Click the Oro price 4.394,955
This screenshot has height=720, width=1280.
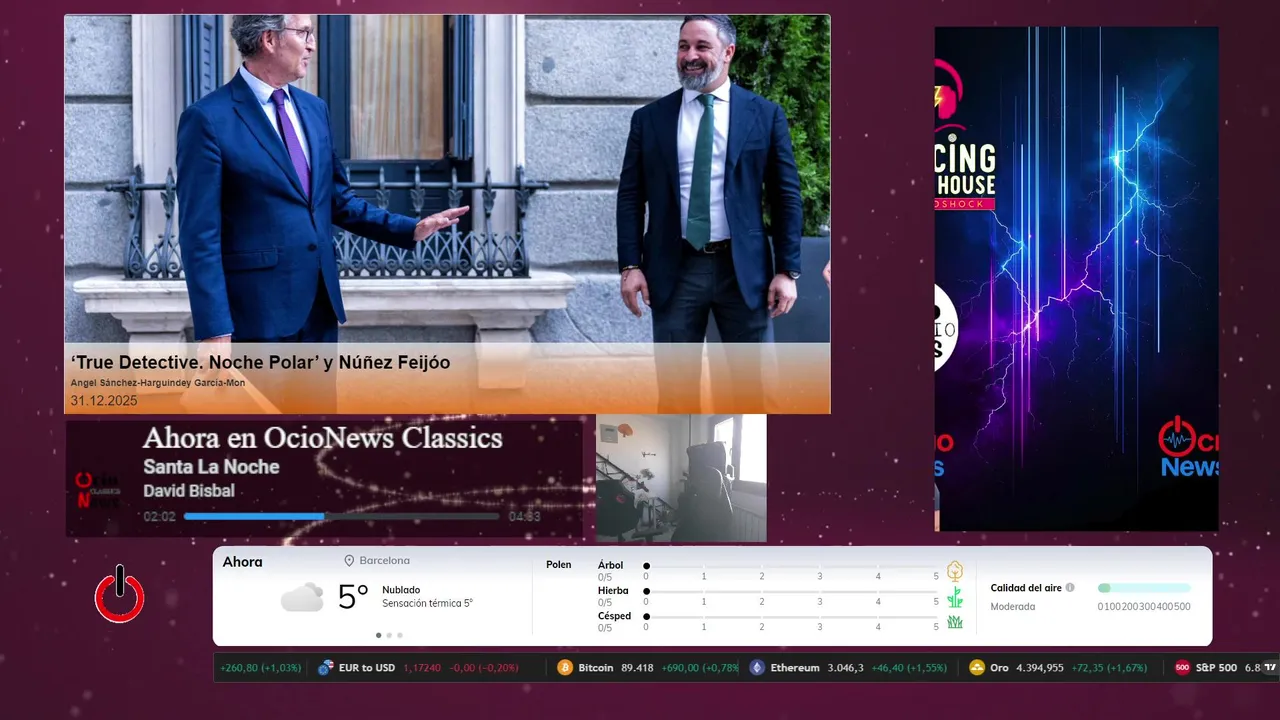(x=1040, y=668)
